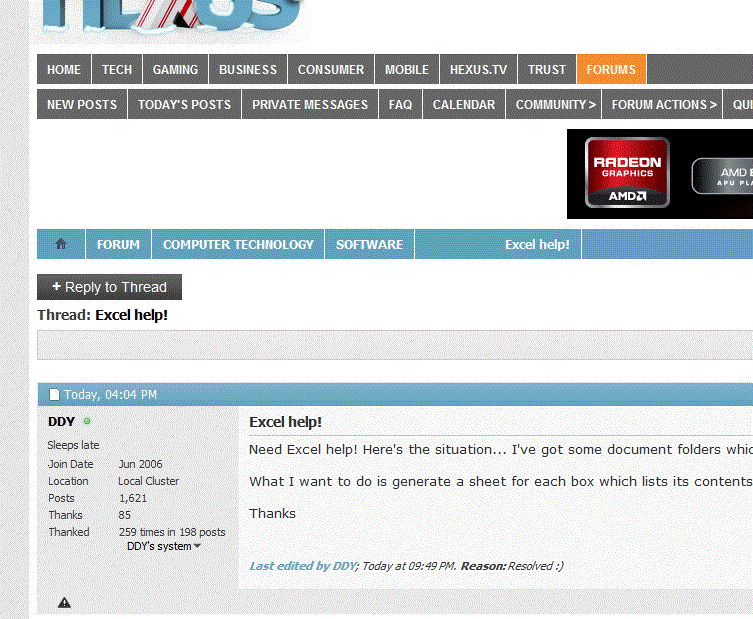Go to Computer Technology breadcrumb

[238, 244]
